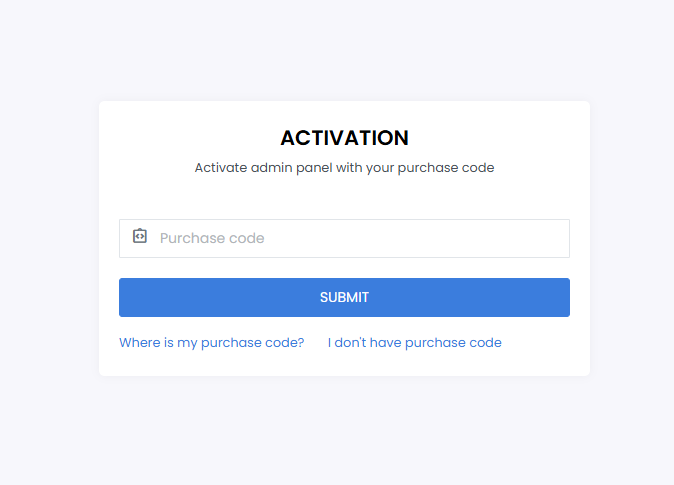The width and height of the screenshot is (674, 485).
Task: Open the 'Where is my purchase code?' link
Action: (211, 343)
